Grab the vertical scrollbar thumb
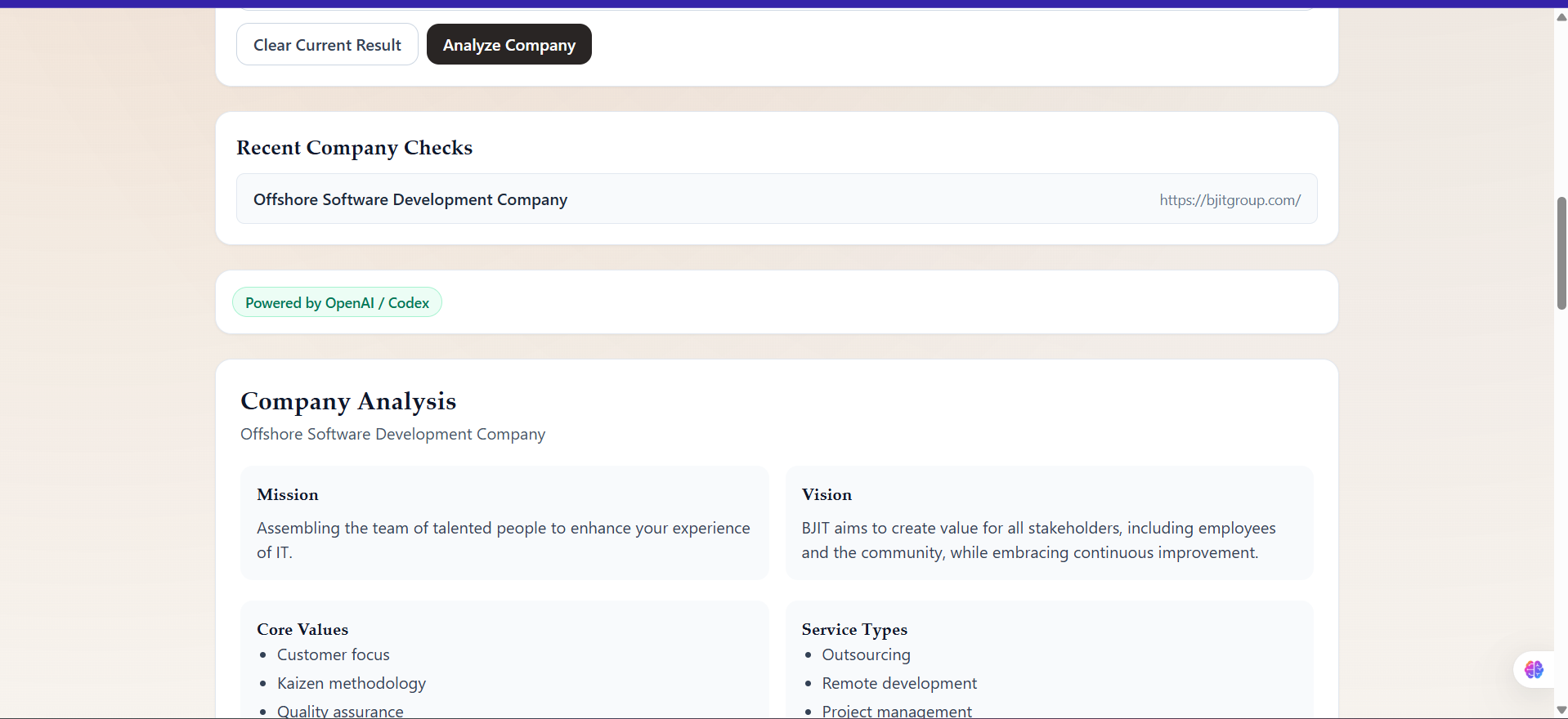The height and width of the screenshot is (719, 1568). point(1561,253)
